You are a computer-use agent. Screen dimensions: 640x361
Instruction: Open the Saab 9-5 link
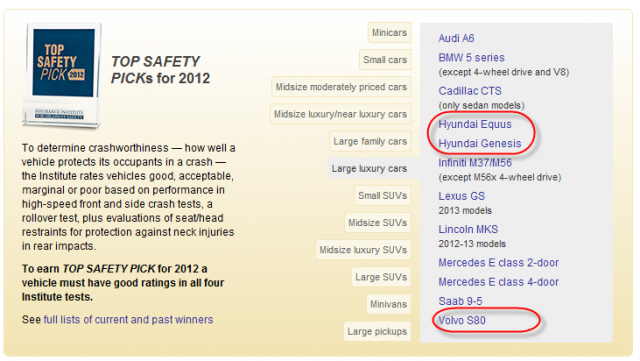460,301
